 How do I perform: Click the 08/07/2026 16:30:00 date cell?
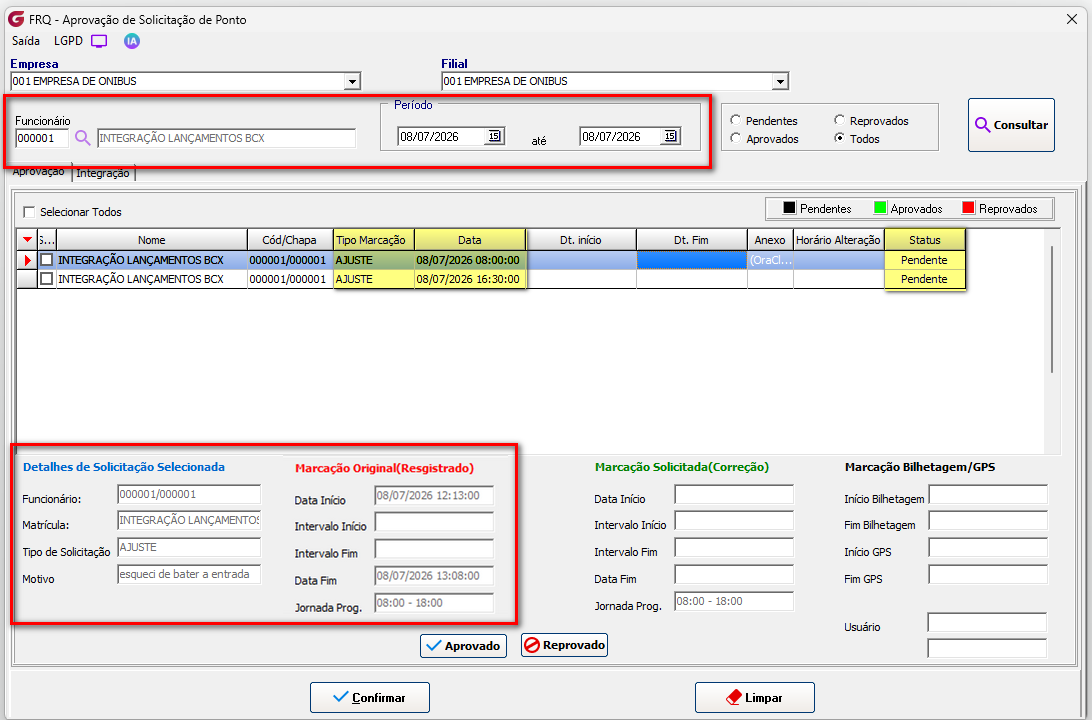point(470,279)
